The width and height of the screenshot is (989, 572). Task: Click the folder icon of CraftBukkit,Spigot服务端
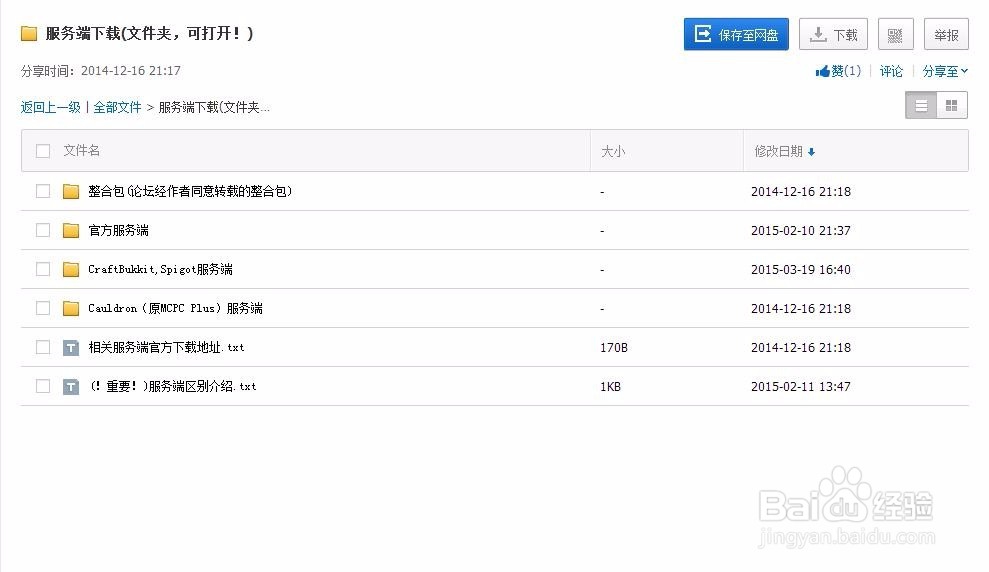(x=71, y=269)
